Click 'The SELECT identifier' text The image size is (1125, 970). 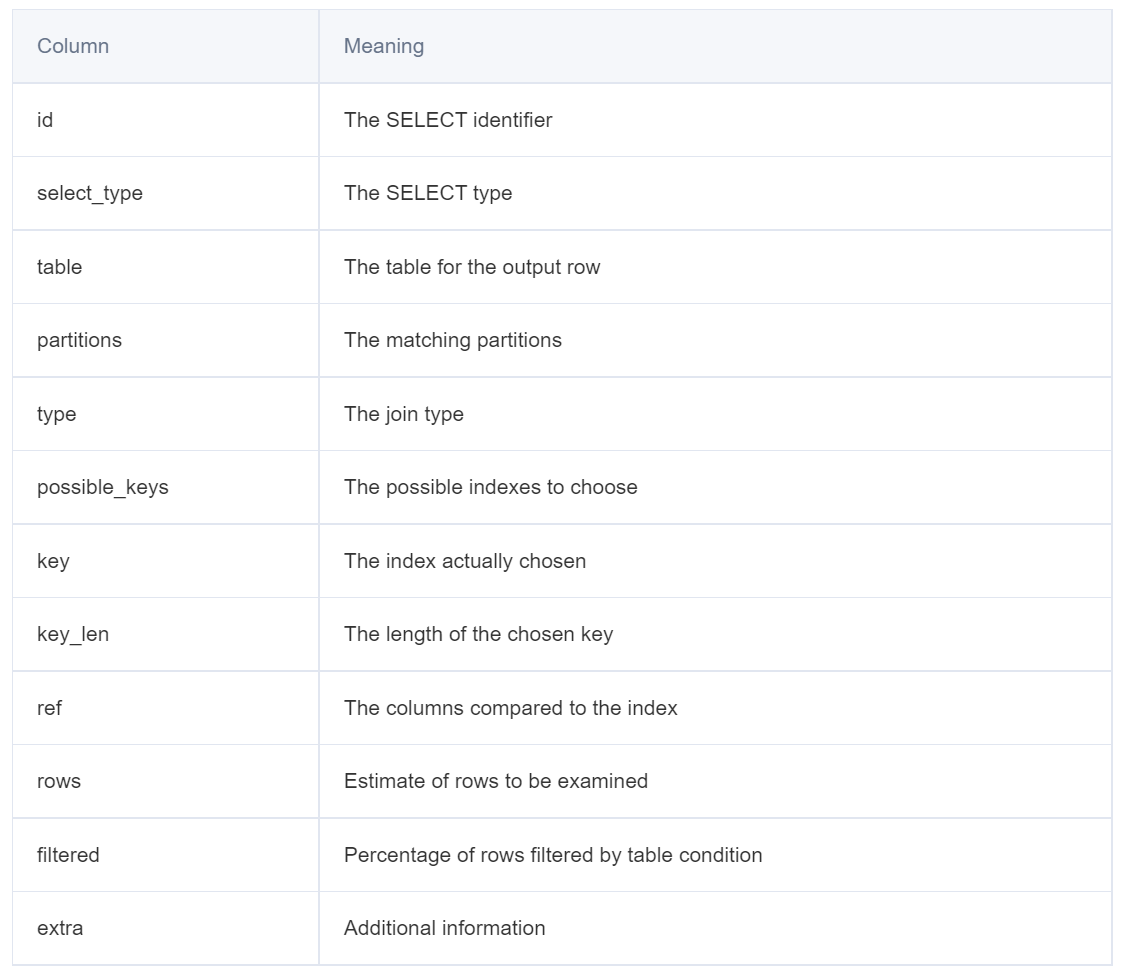[448, 120]
